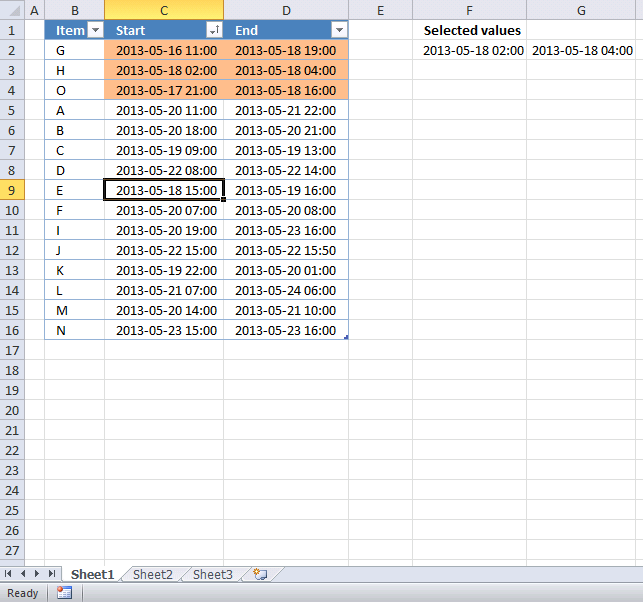Screen dimensions: 643x602
Task: Select row 27 header
Action: point(12,550)
